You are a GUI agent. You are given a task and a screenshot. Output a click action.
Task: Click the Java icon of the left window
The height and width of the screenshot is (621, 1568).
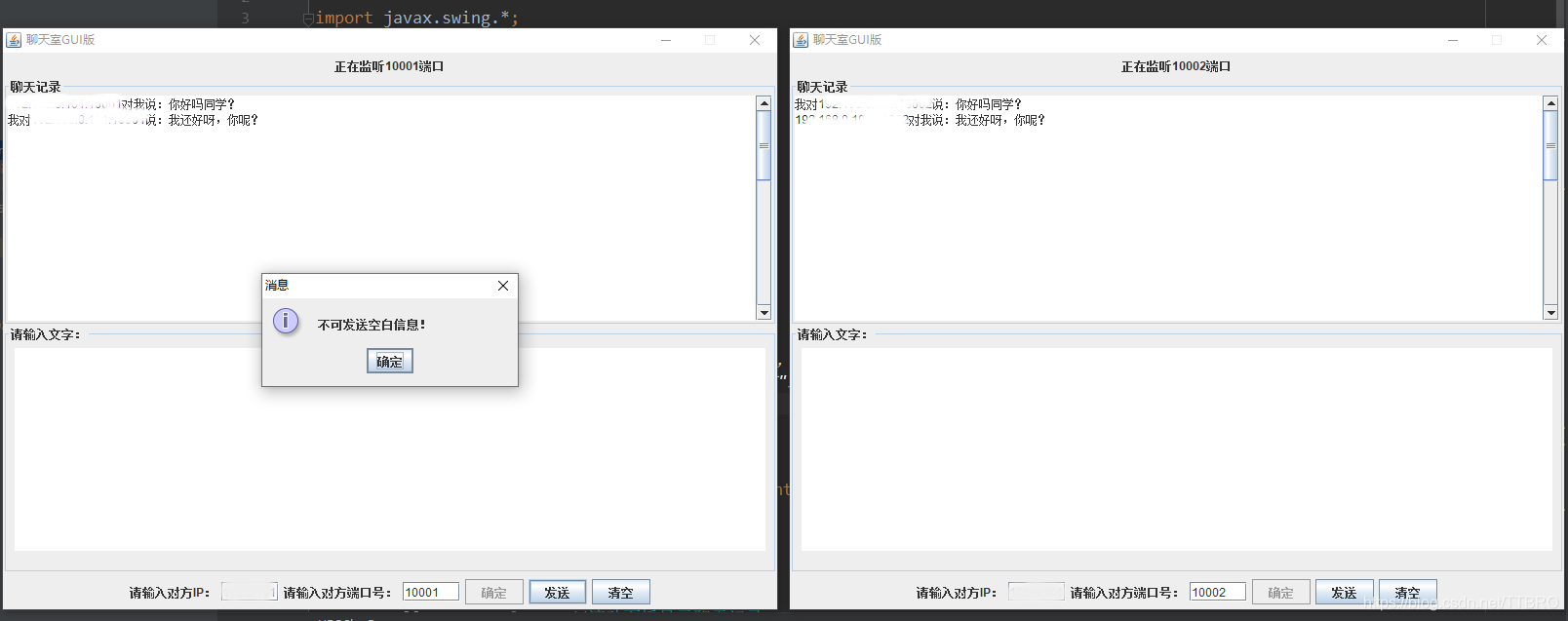[x=14, y=40]
